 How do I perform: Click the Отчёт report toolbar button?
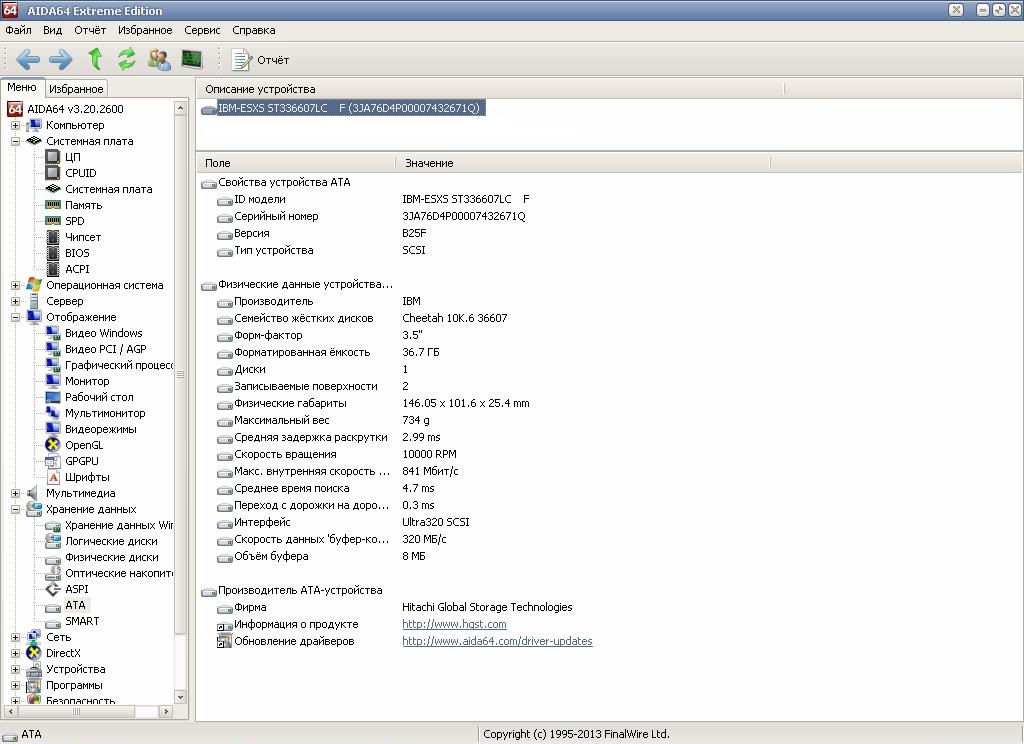click(x=260, y=60)
